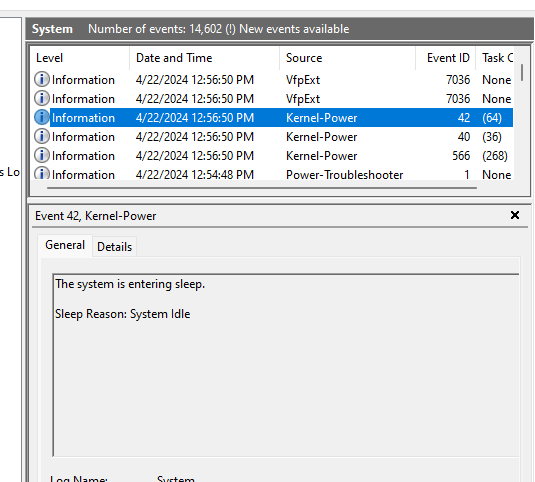Click task category (268) cell
535x482 pixels.
495,156
